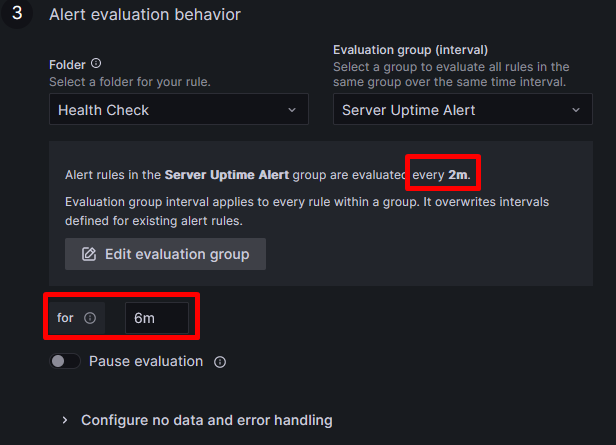Screen dimensions: 616x445
Task: Click the Pause evaluation label
Action: 146,361
